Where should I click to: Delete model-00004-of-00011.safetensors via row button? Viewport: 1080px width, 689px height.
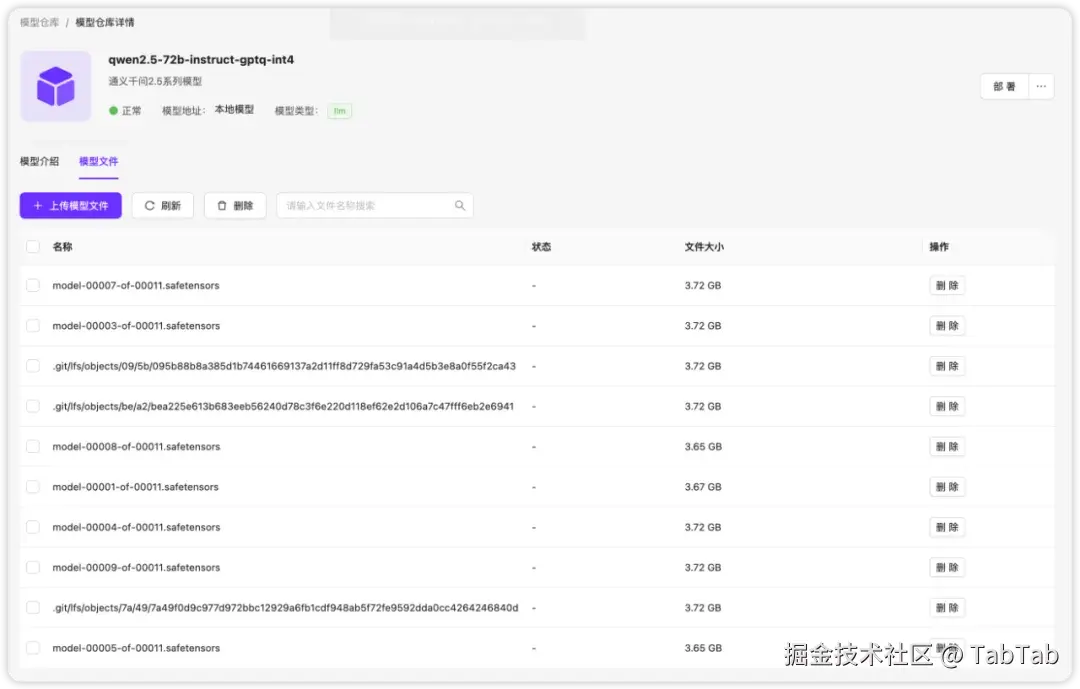[947, 527]
